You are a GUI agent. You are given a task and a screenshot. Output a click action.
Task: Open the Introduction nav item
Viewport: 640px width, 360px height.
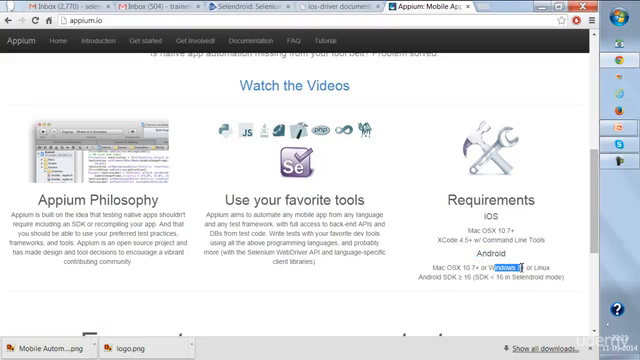[98, 41]
